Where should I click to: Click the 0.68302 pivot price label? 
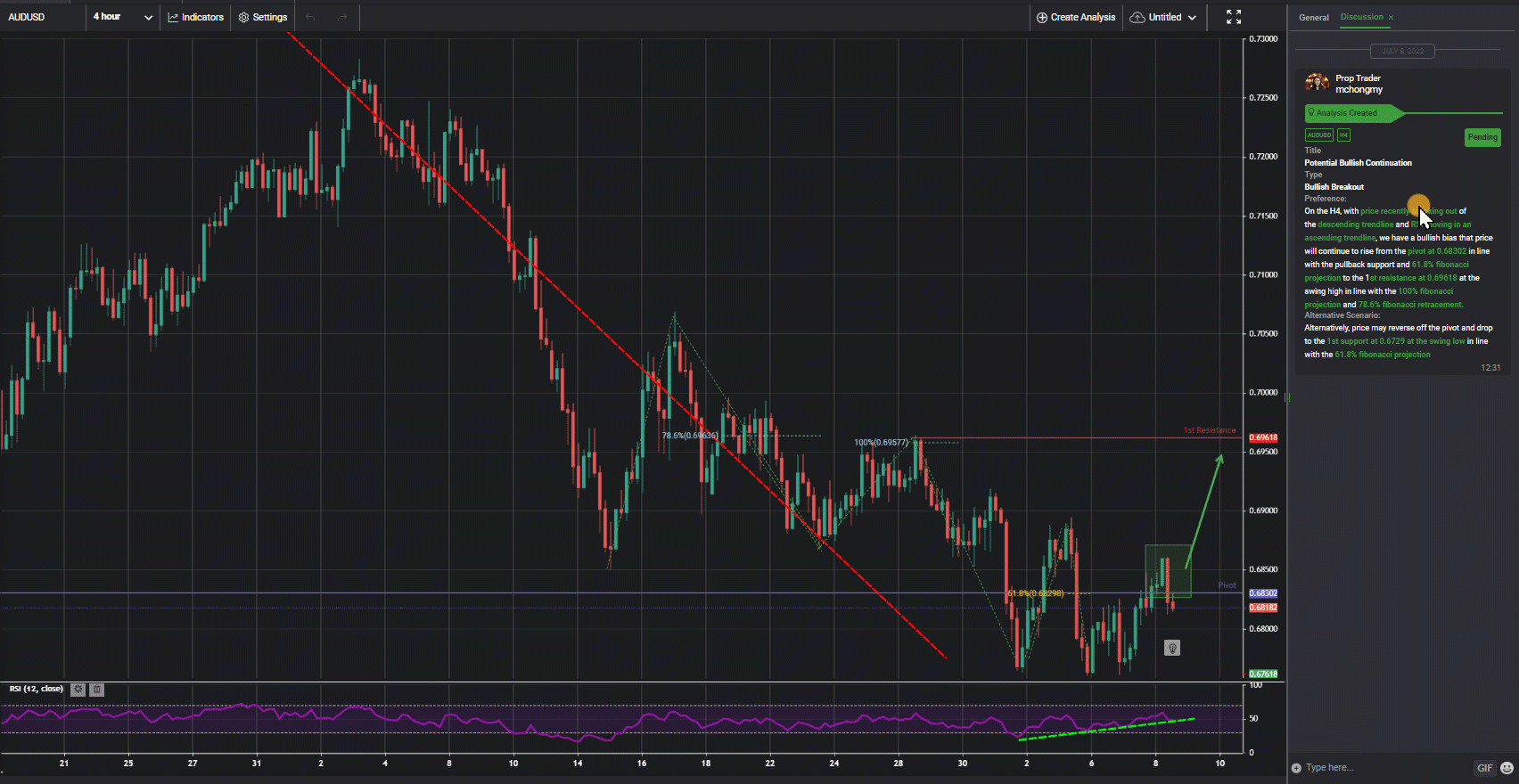(x=1263, y=593)
